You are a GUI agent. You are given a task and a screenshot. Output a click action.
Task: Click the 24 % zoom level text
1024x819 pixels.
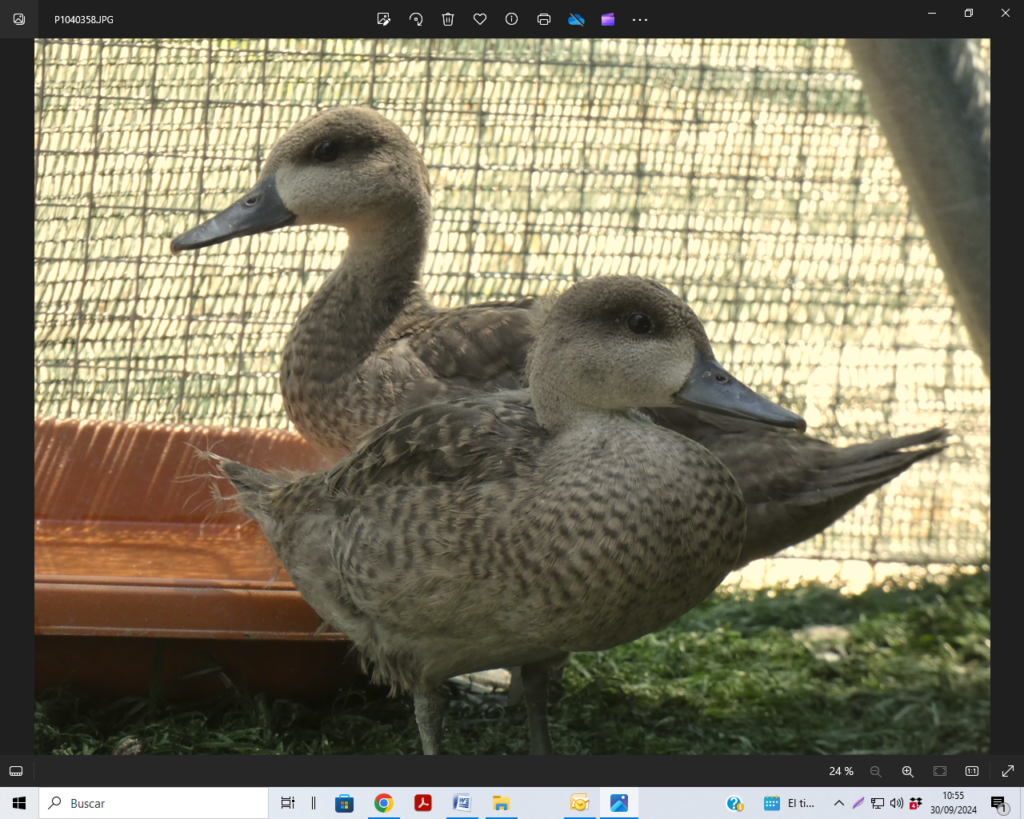(841, 771)
